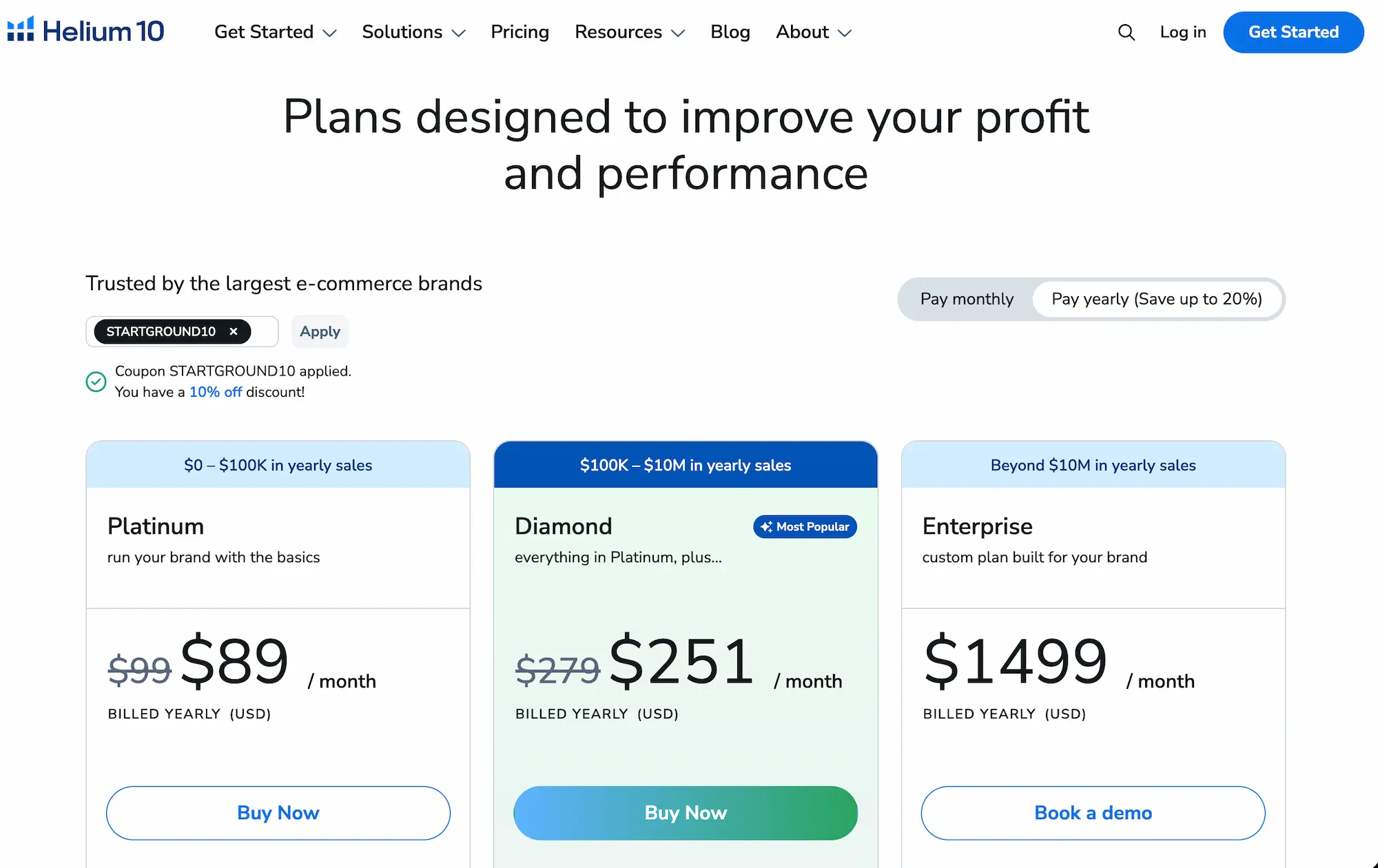The image size is (1378, 868).
Task: Apply the entered coupon code
Action: [320, 331]
